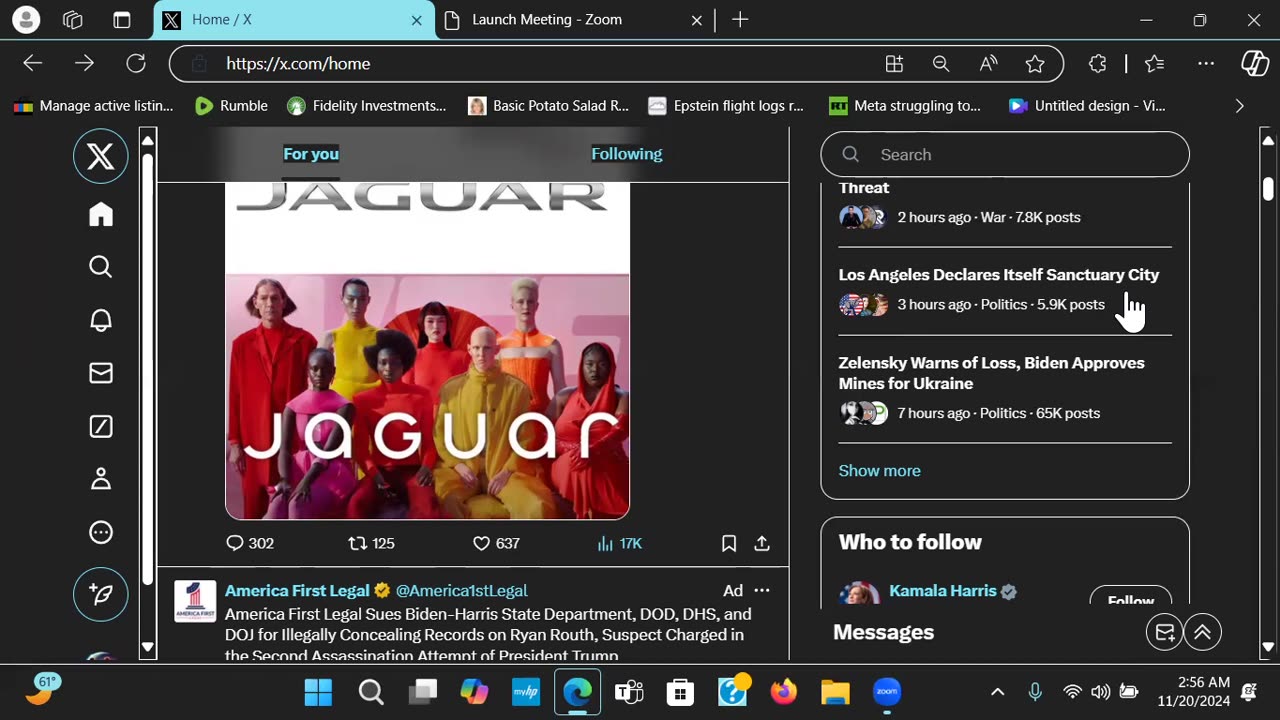Switch to the For you timeline

pos(311,154)
